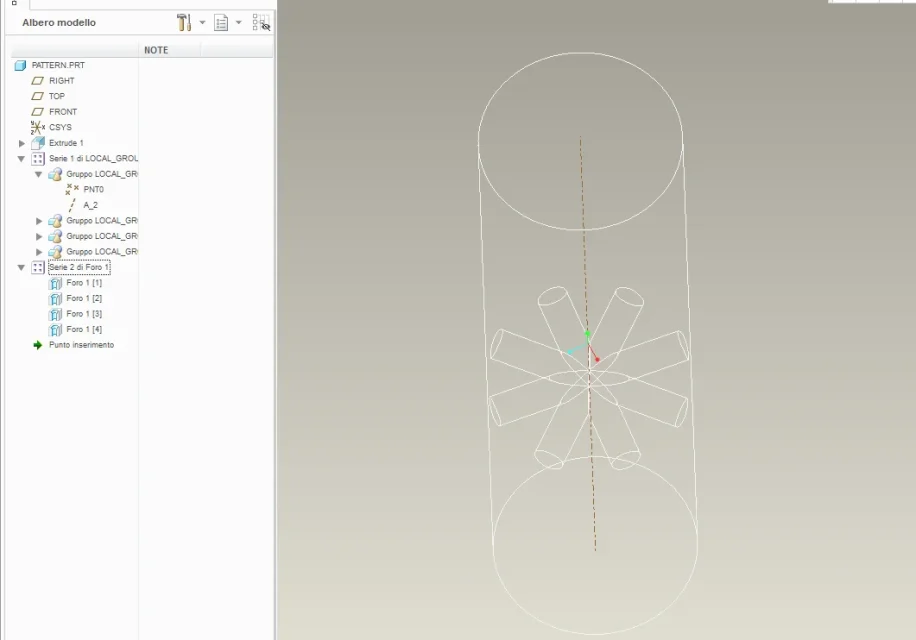Open the model tree settings hammer tool
916x640 pixels.
(x=184, y=22)
